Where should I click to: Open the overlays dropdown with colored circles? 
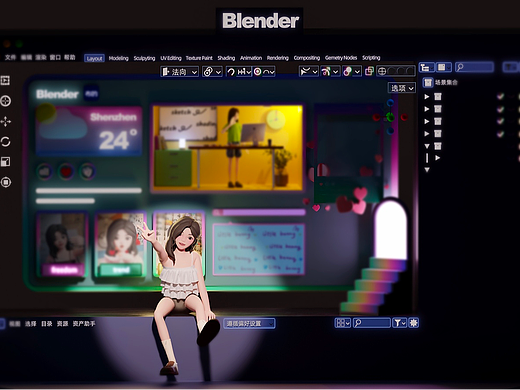[352, 71]
